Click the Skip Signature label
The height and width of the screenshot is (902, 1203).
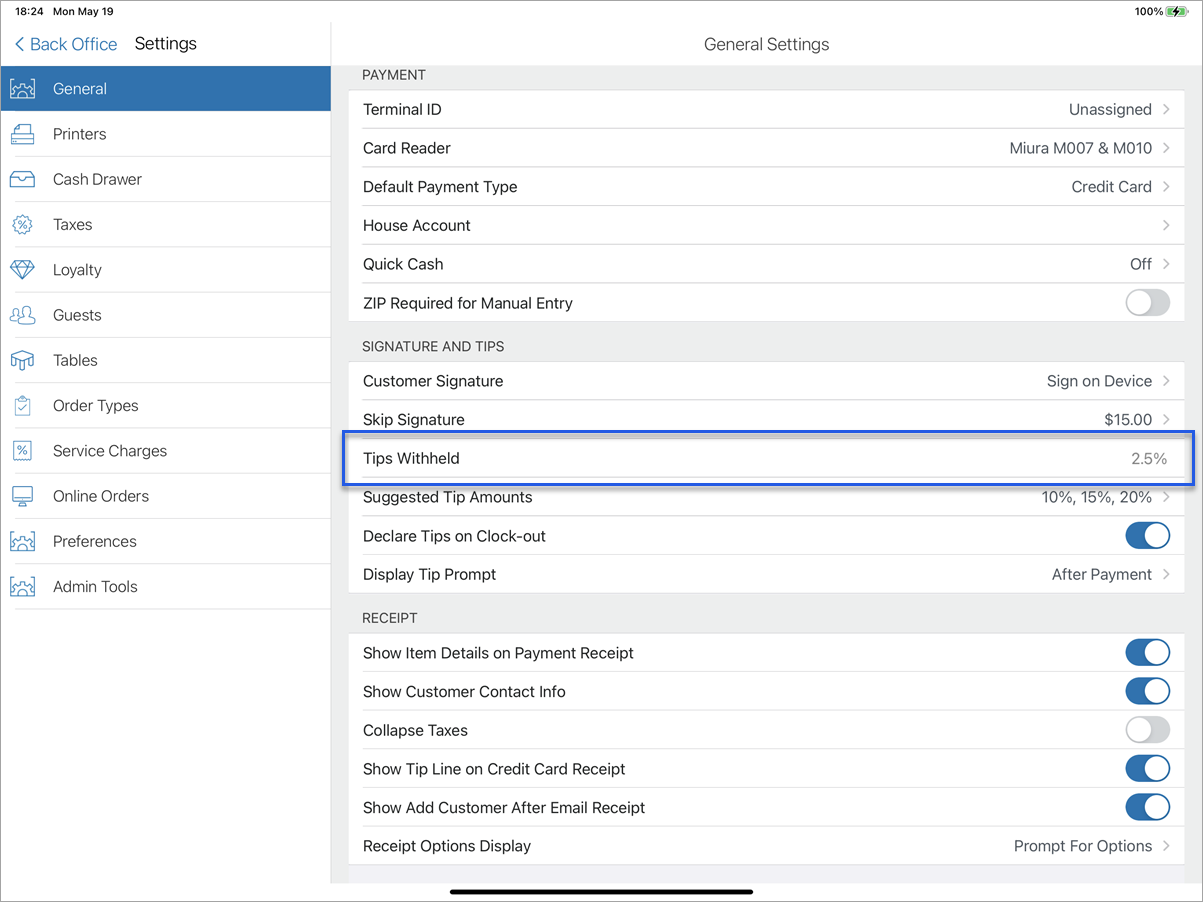point(414,420)
